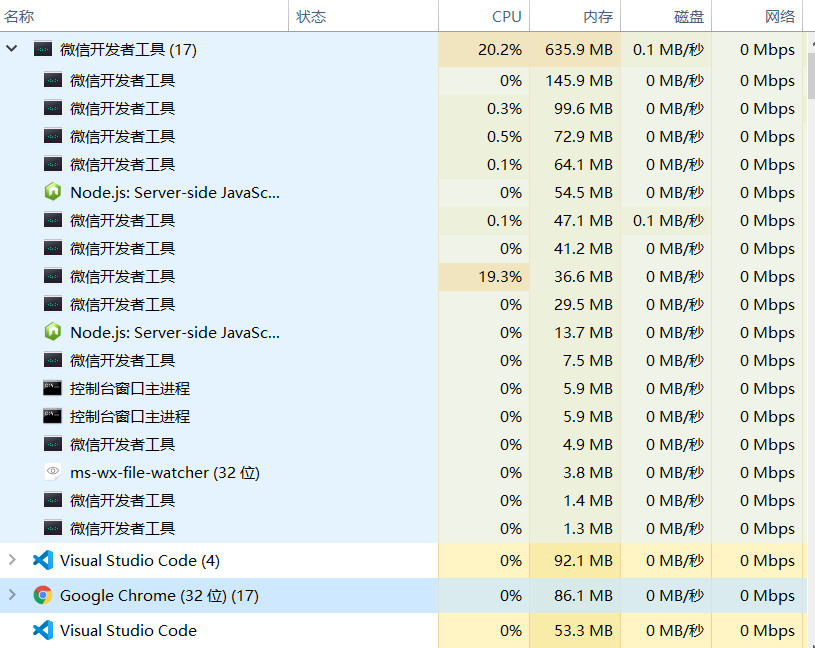
Task: Click icon of 99.6 MB 微信开发者工具 process
Action: coord(53,108)
